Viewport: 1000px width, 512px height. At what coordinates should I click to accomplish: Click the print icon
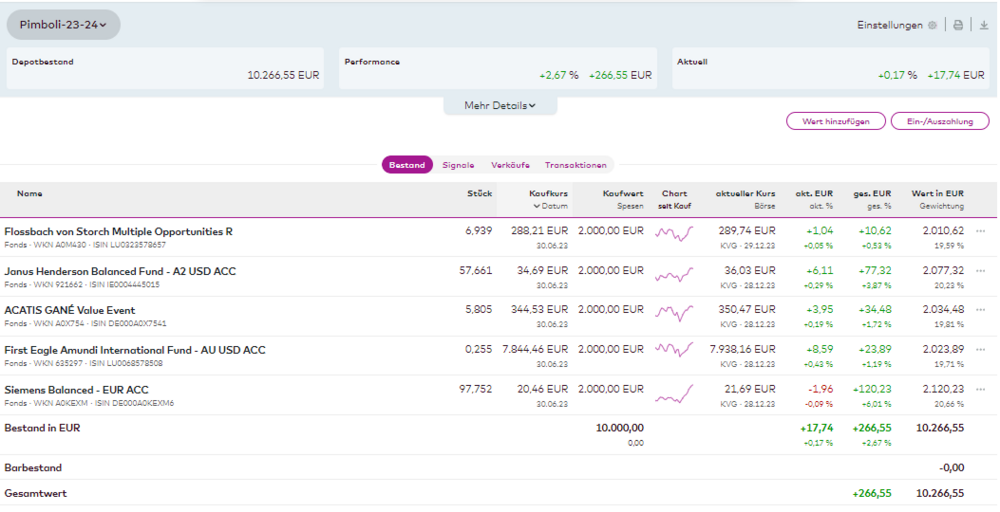pos(958,25)
